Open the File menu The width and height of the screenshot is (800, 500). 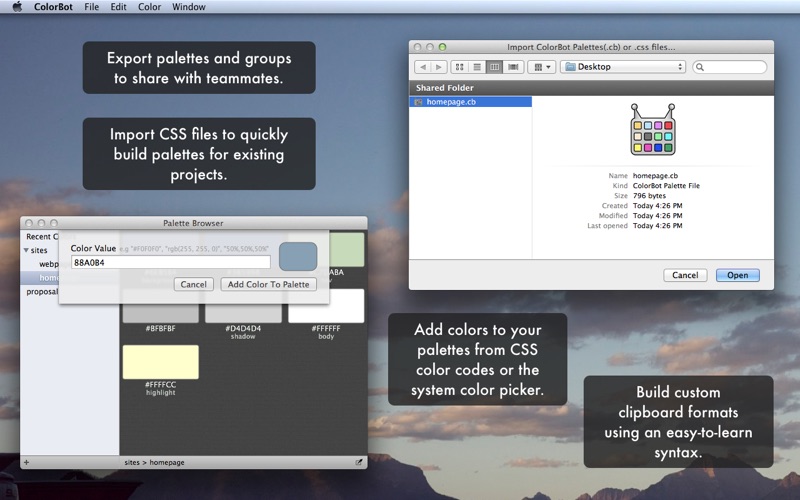pyautogui.click(x=91, y=7)
